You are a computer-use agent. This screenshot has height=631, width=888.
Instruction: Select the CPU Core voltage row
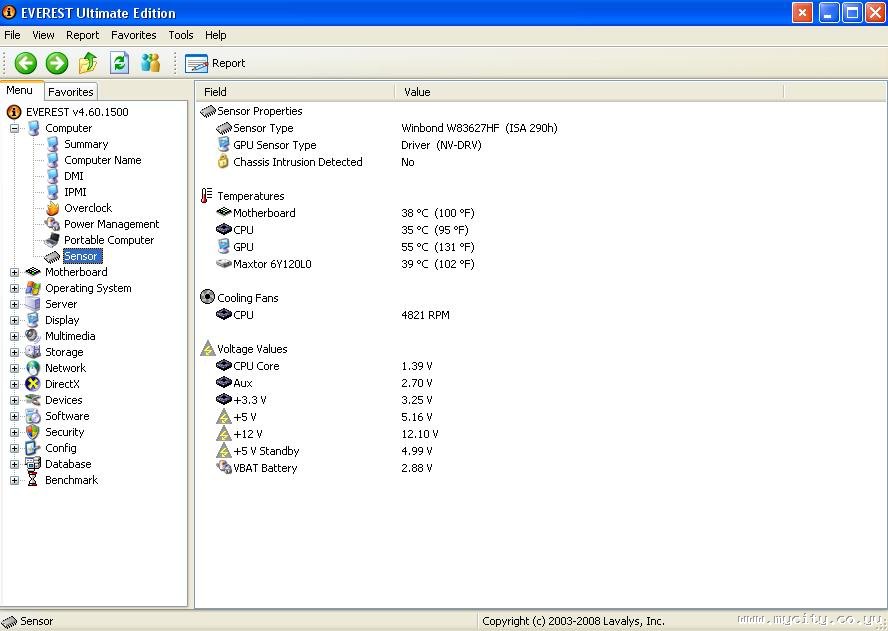pos(256,366)
